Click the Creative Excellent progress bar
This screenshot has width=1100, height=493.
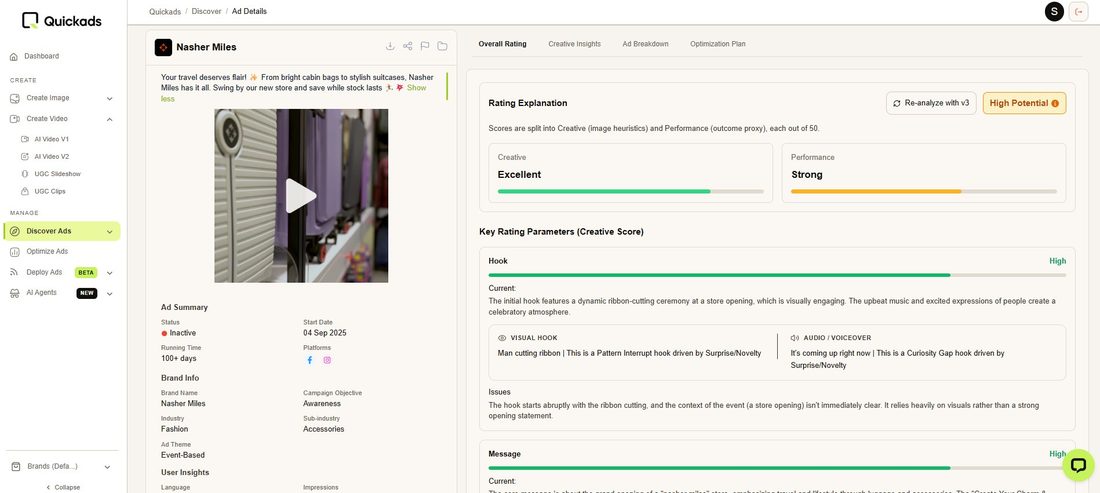pos(631,191)
